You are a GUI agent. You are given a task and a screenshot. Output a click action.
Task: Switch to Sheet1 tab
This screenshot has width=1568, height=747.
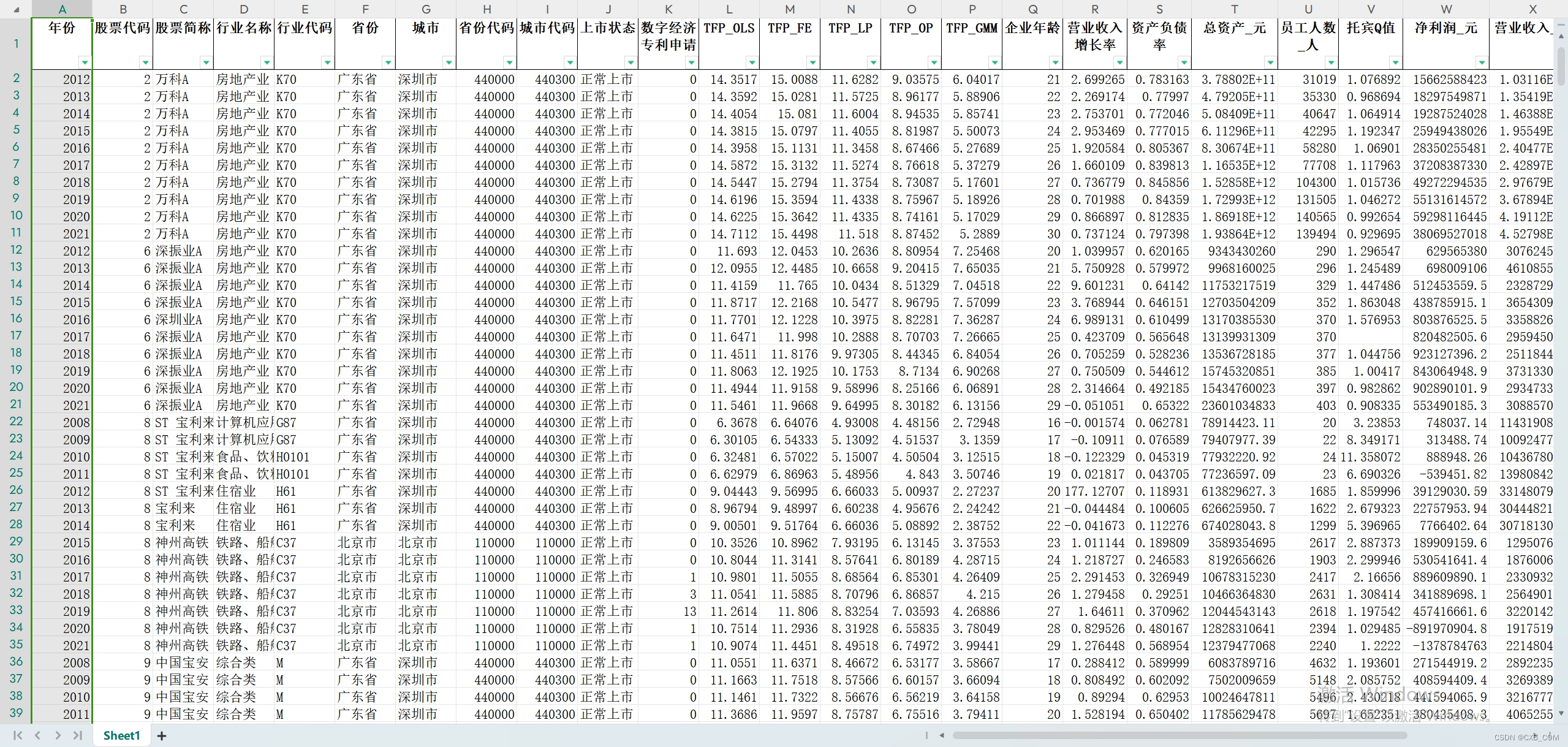121,735
